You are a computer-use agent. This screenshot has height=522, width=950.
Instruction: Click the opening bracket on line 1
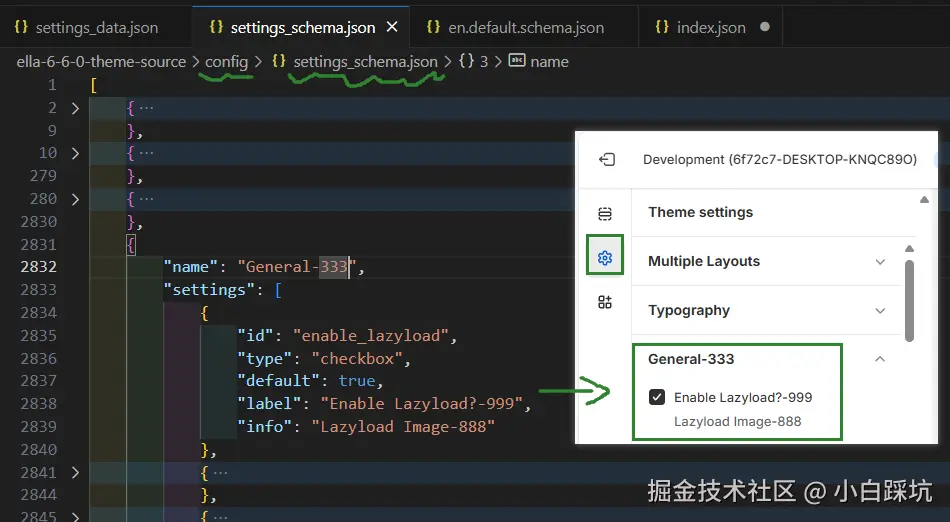pyautogui.click(x=94, y=85)
